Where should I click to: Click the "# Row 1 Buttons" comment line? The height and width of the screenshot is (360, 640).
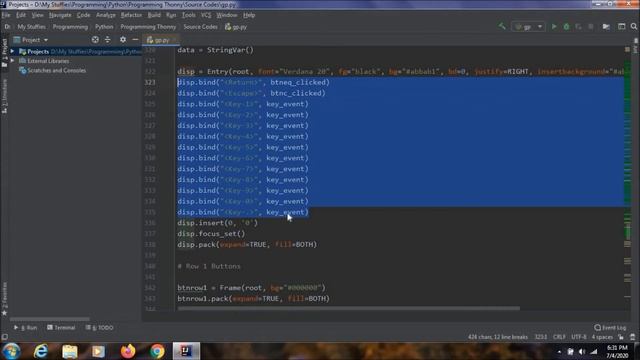[x=209, y=266]
